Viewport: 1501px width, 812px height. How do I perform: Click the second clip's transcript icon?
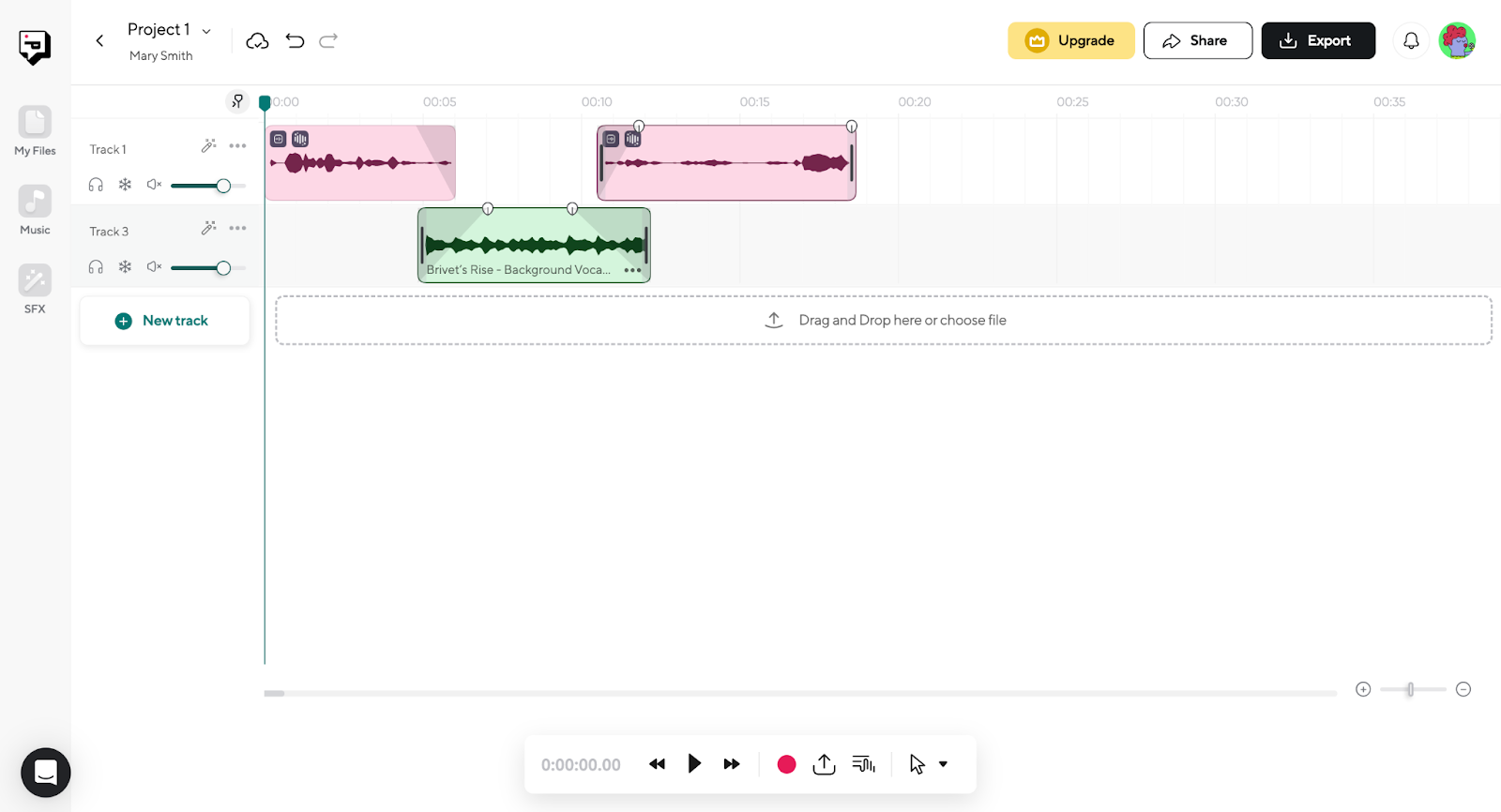pos(612,139)
